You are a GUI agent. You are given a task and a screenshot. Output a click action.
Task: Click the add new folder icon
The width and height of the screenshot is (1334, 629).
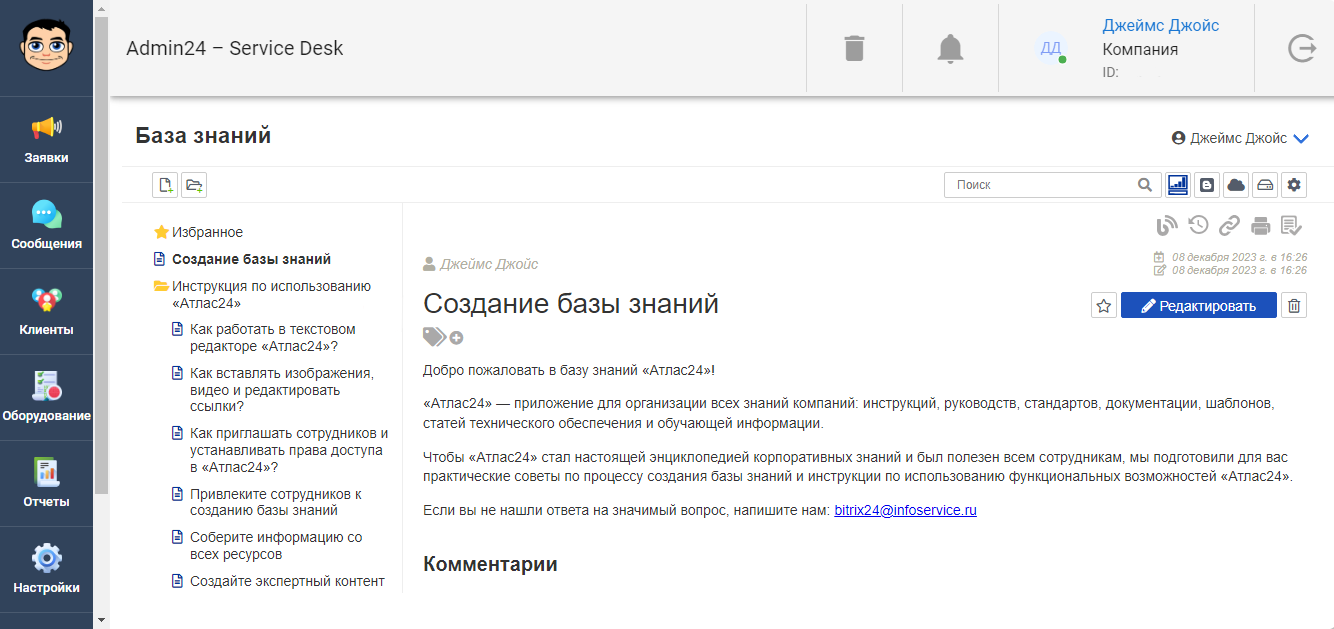pos(193,185)
